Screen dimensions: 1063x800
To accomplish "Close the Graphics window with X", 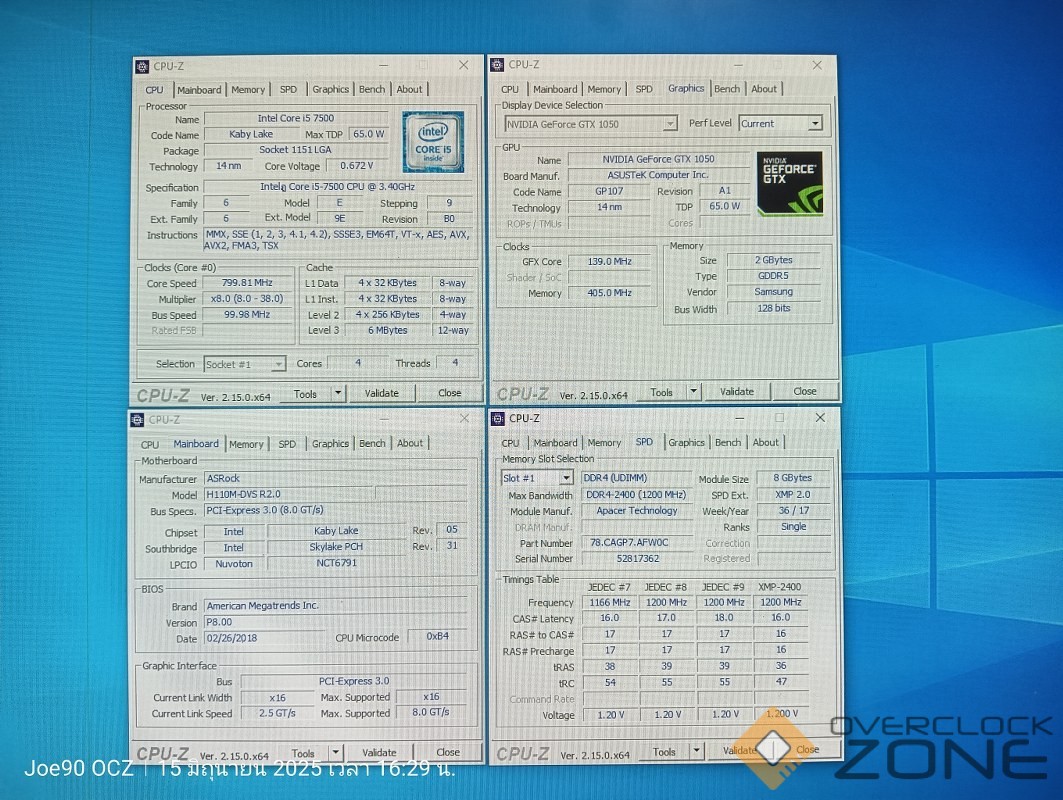I will point(817,65).
